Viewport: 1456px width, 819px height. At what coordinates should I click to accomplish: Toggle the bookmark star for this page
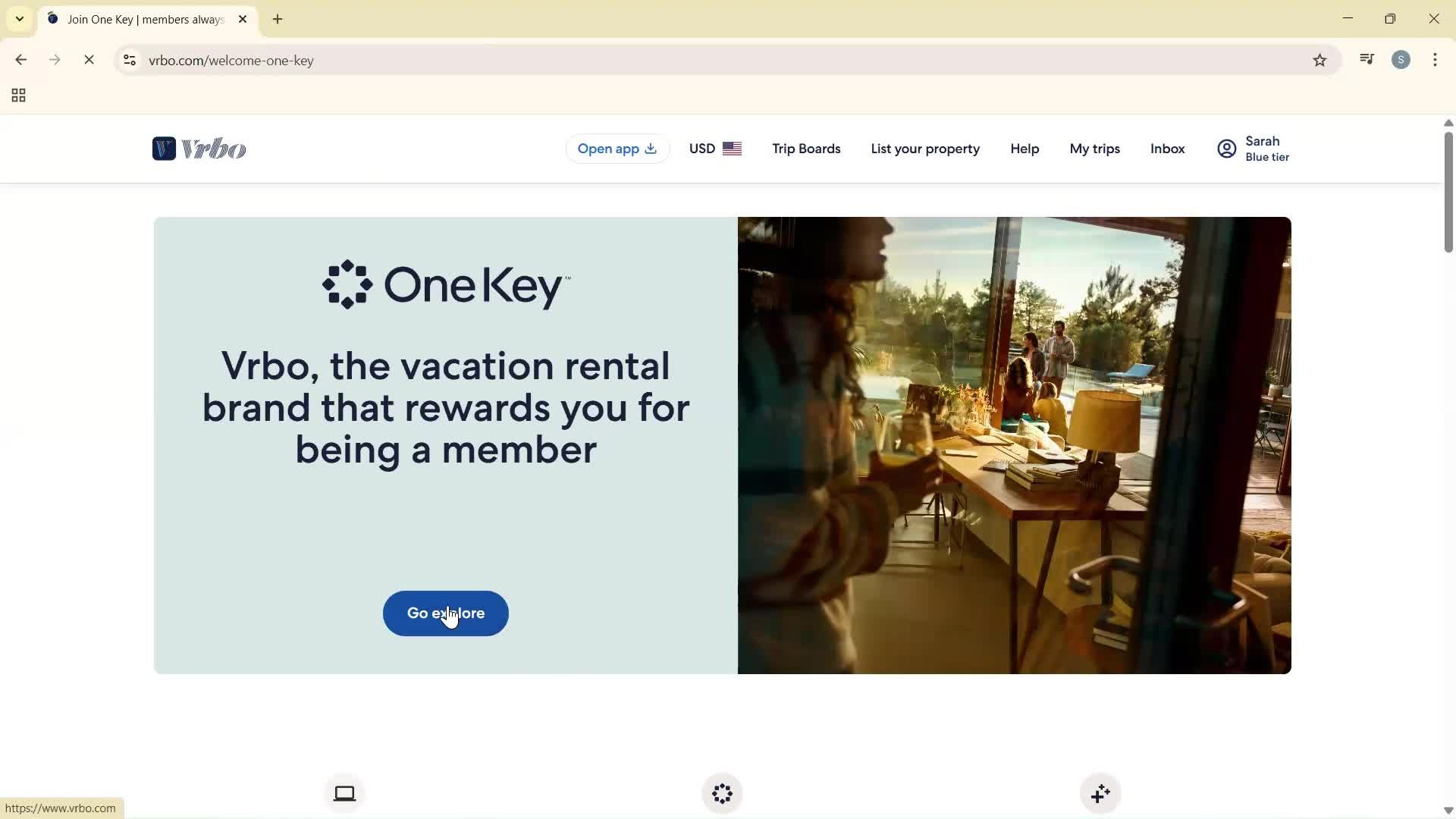[1319, 60]
